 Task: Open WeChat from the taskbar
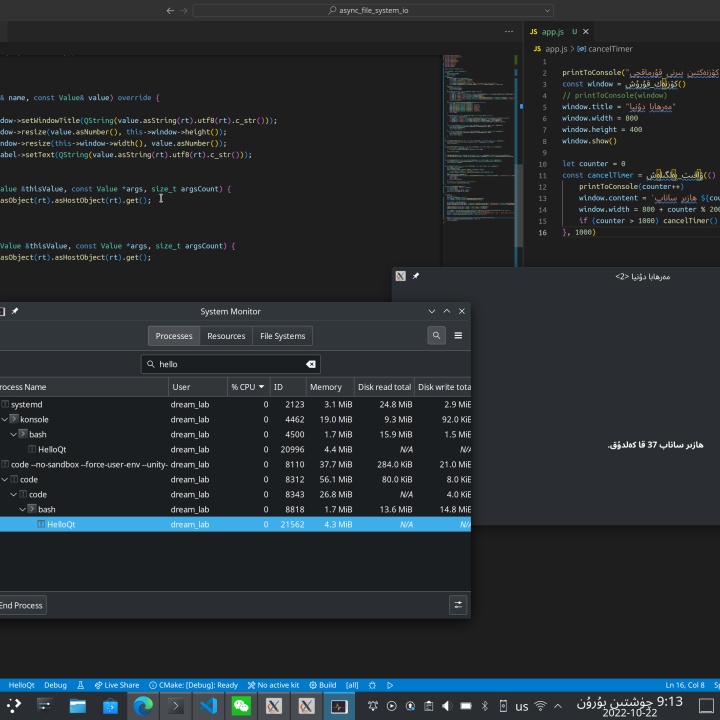[x=241, y=706]
